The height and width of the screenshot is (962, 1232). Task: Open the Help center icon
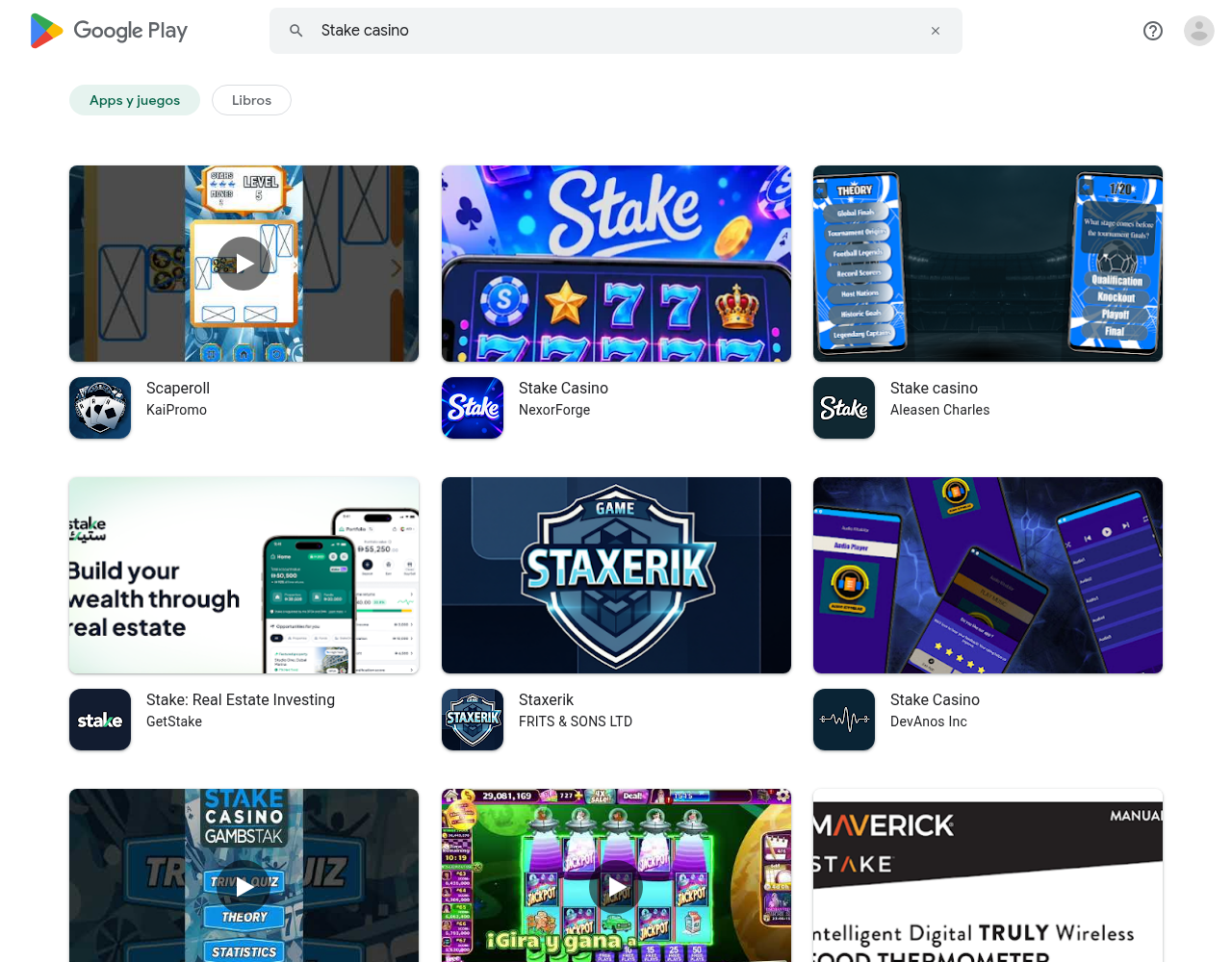(x=1153, y=31)
